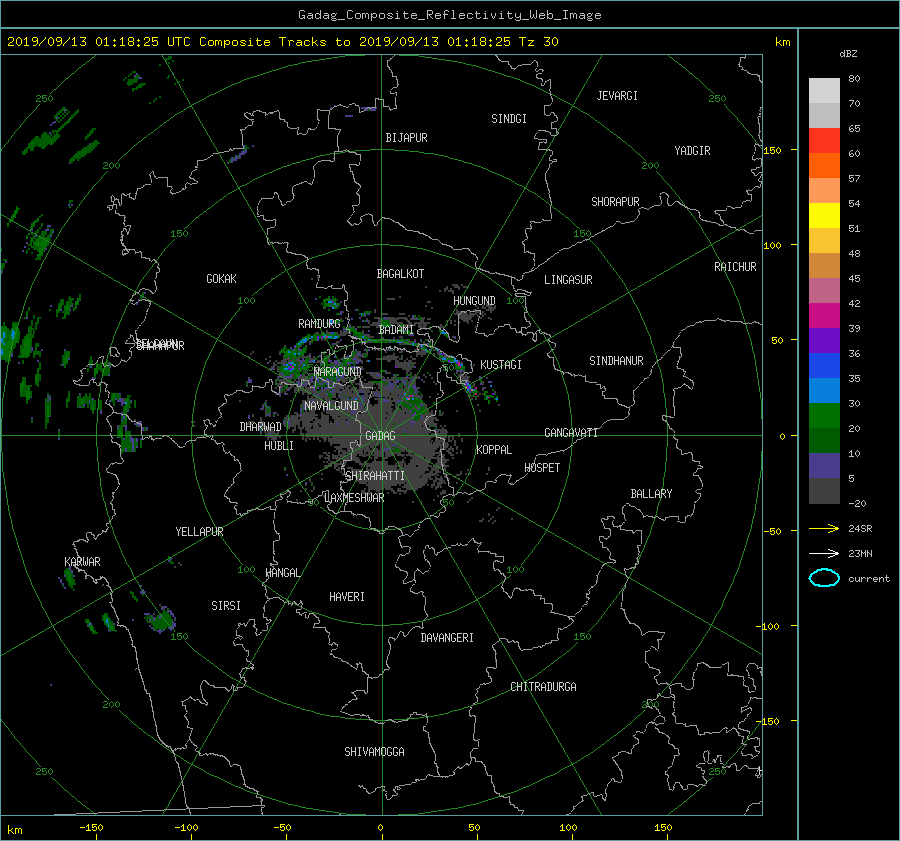The width and height of the screenshot is (900, 841).
Task: Click the UTC Composite Tracks timestamp header
Action: (x=283, y=42)
